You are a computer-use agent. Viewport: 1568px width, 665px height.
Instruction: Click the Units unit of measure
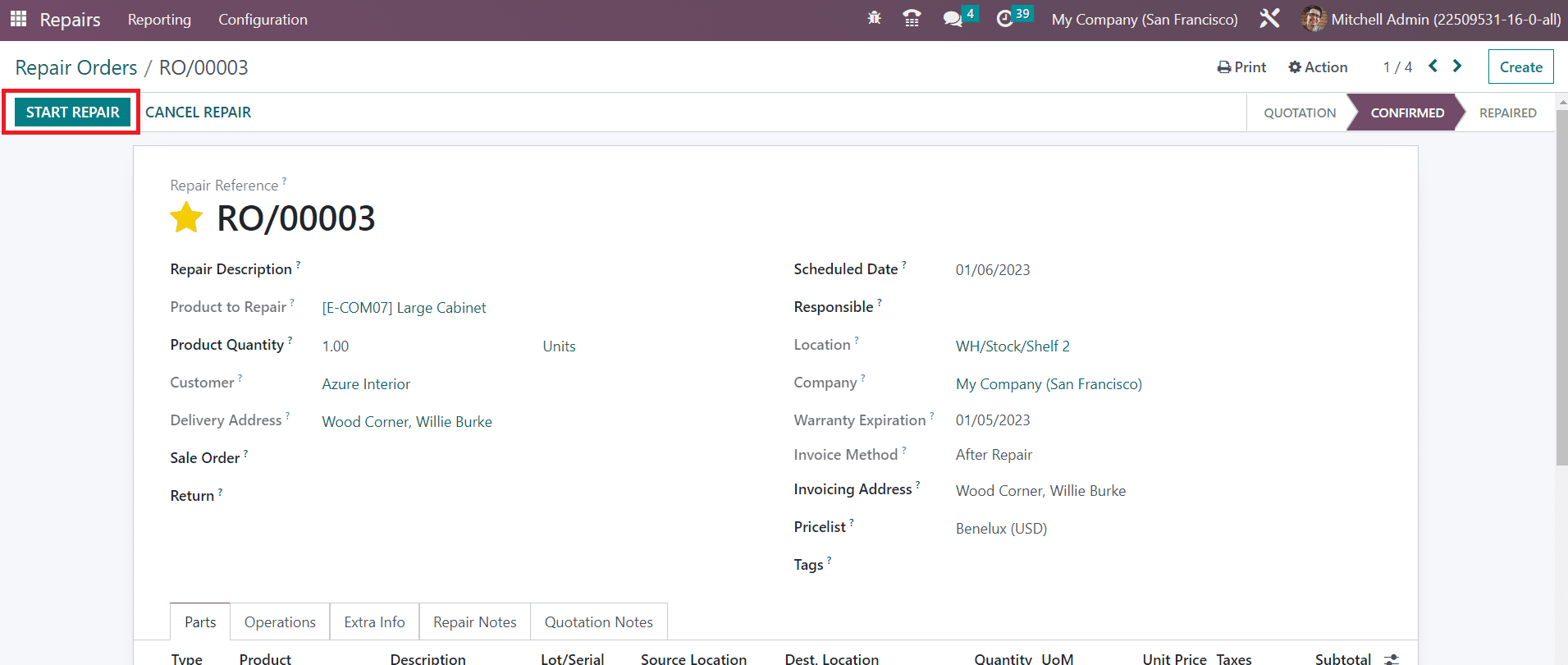point(559,346)
